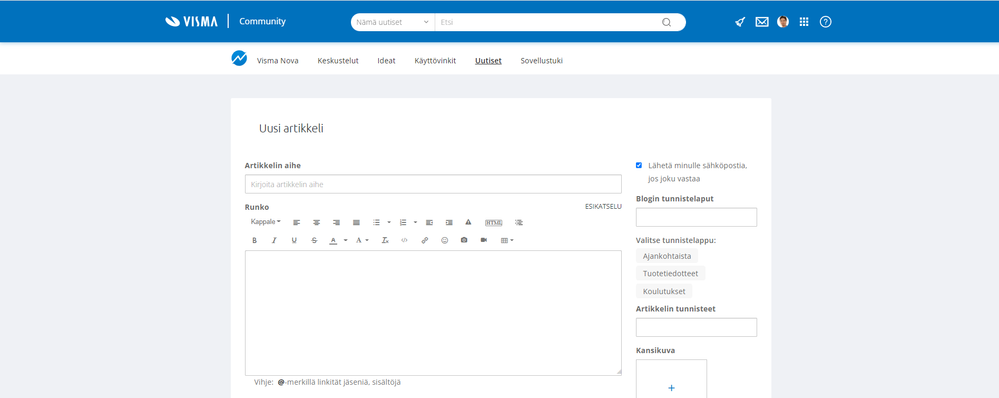Expand the table options arrow

512,240
